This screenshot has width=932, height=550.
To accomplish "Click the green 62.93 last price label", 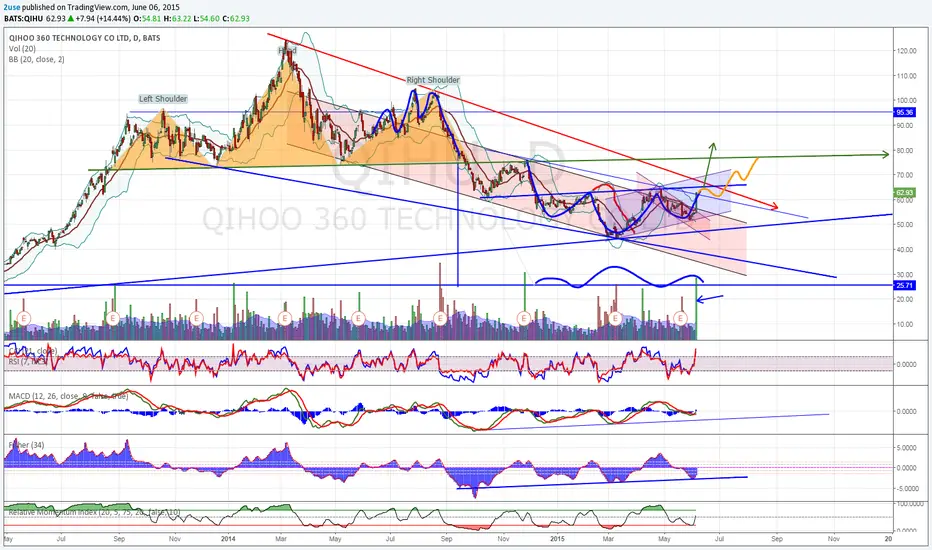I will [904, 193].
